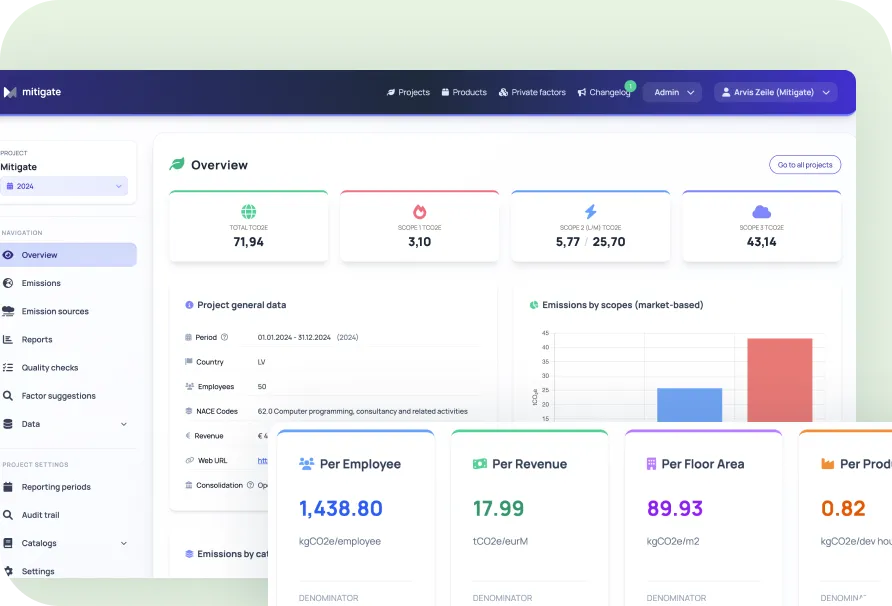Open Private factors in top navigation

click(x=532, y=92)
